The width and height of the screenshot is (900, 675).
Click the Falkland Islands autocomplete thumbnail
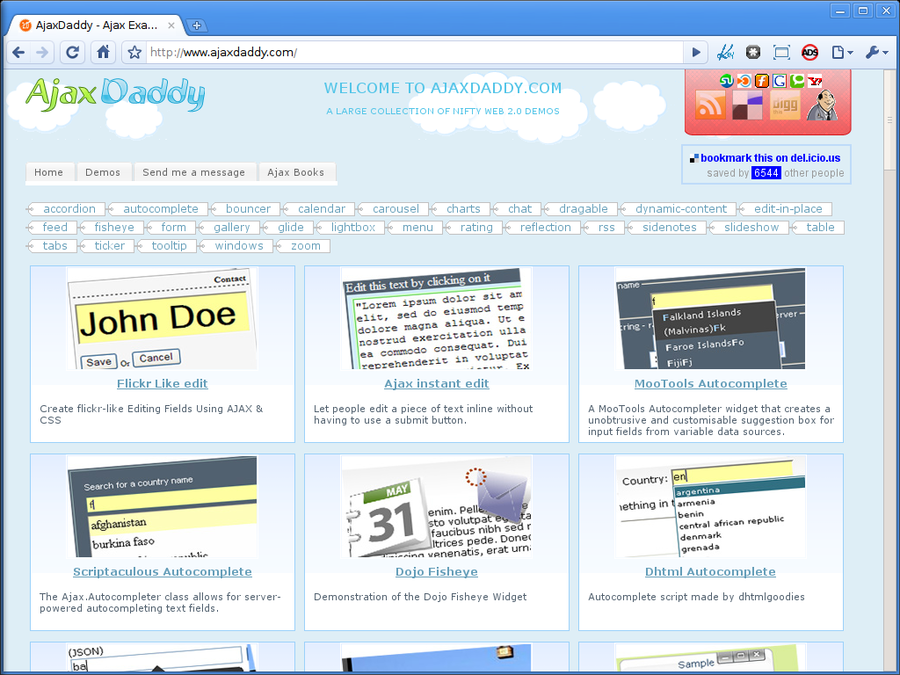(x=711, y=319)
